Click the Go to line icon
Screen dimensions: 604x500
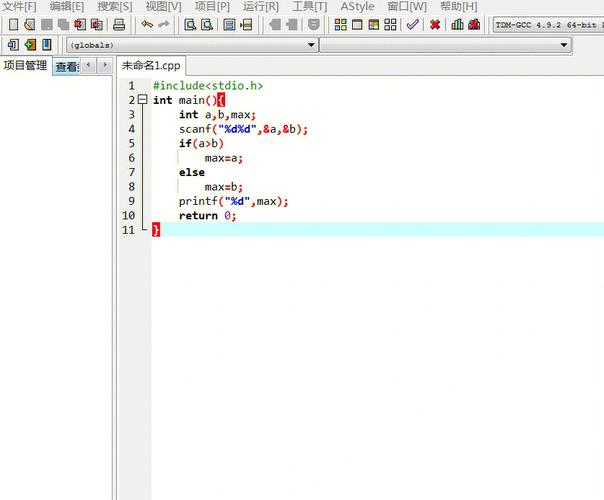246,25
